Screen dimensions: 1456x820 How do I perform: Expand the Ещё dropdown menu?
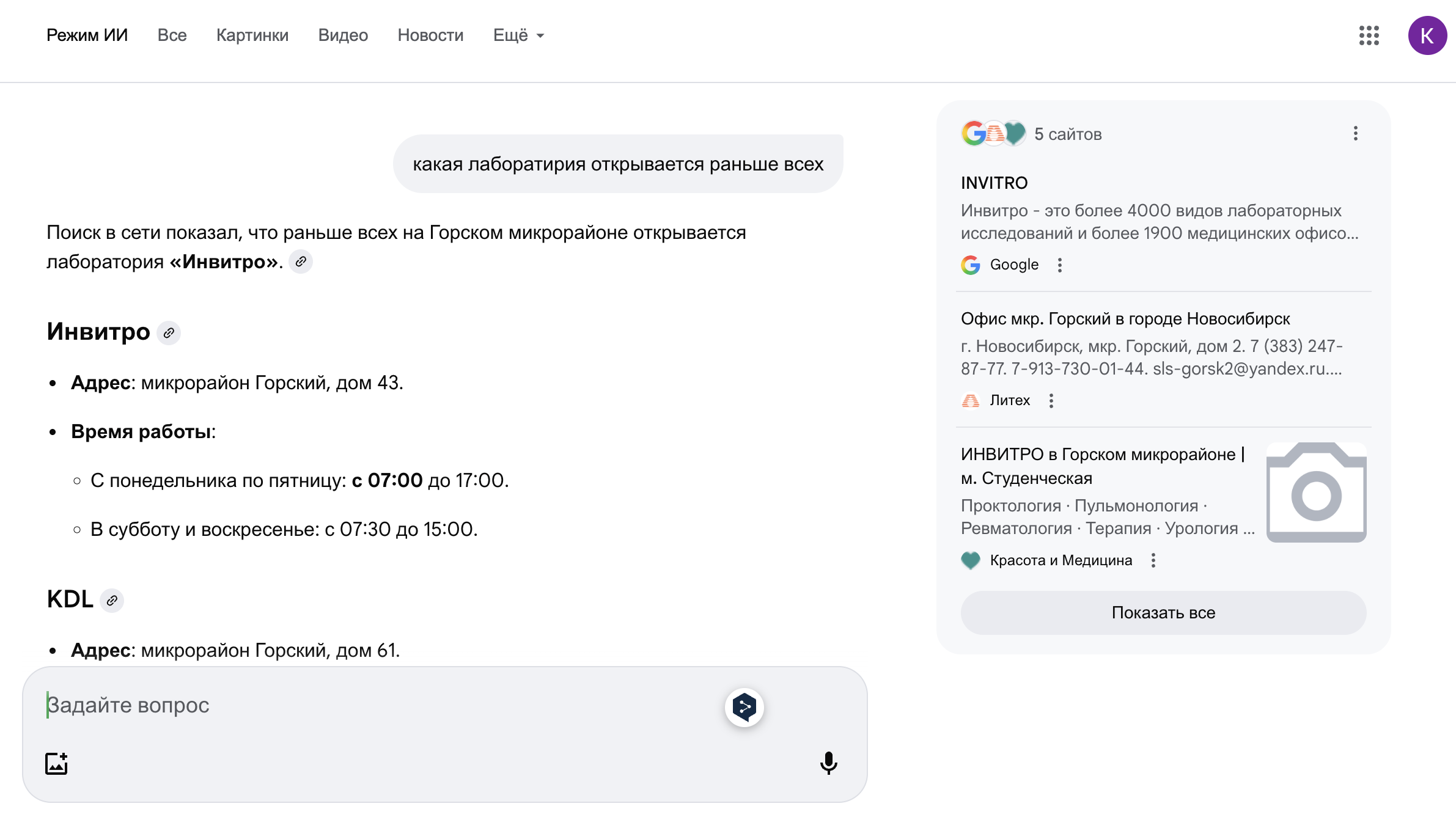point(518,35)
